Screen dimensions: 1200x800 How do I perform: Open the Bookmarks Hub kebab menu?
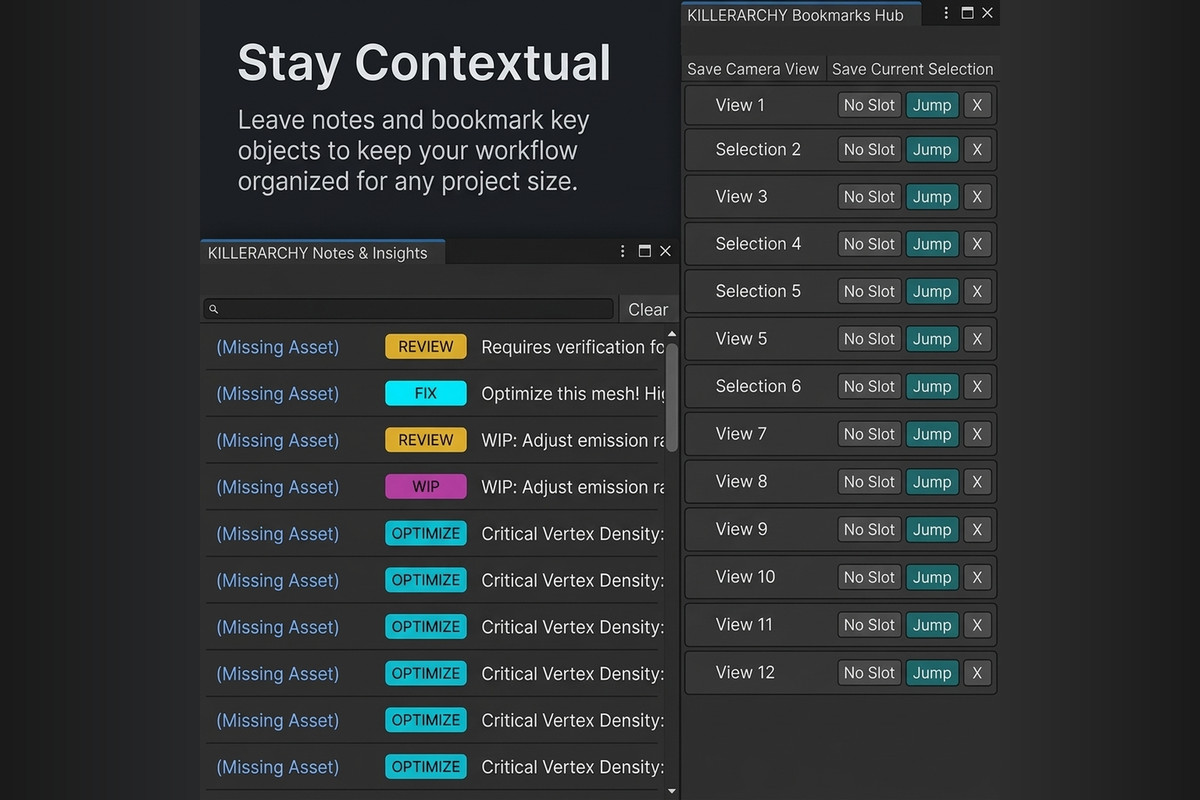coord(946,13)
